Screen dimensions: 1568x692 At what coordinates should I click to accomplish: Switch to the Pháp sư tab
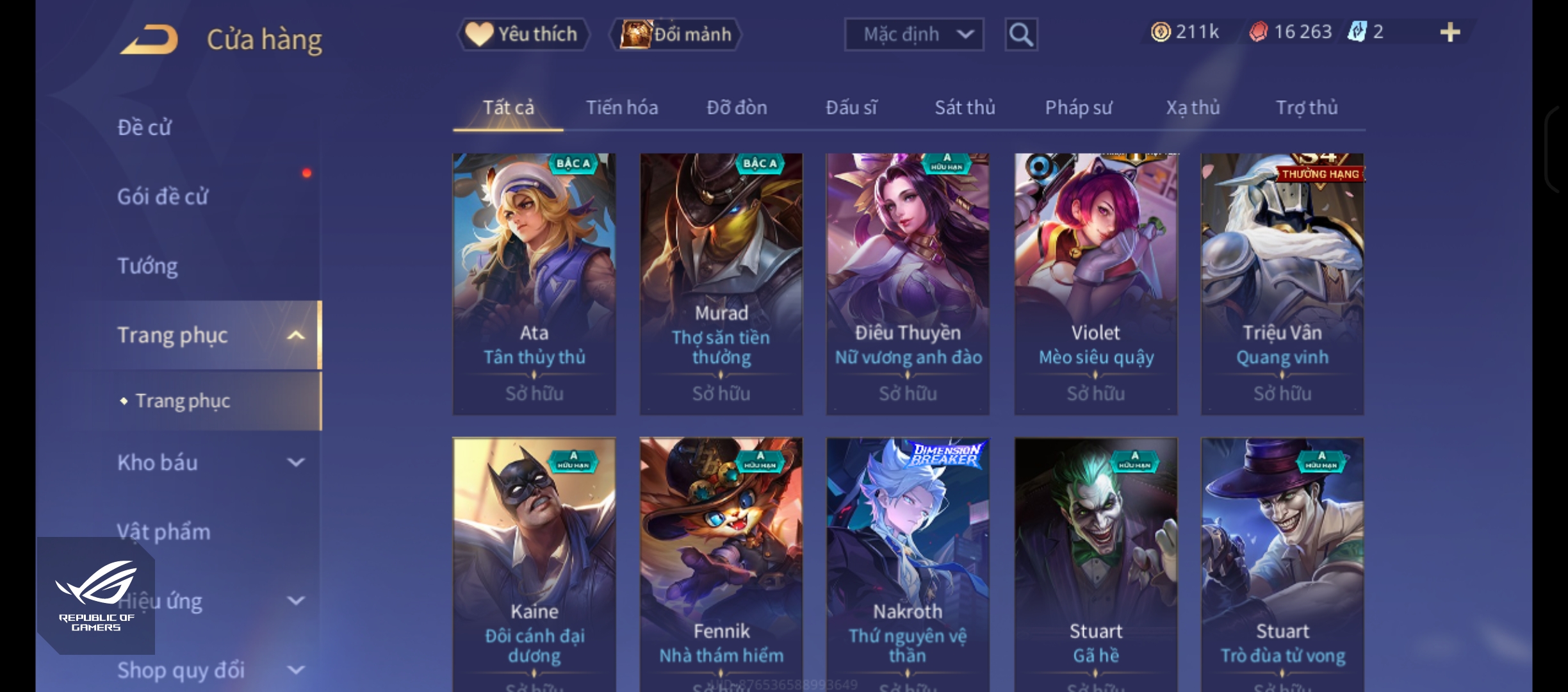tap(1079, 108)
